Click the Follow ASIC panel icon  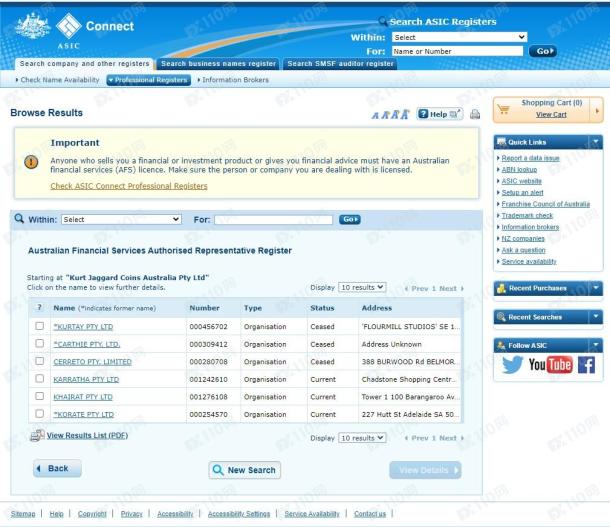point(501,345)
